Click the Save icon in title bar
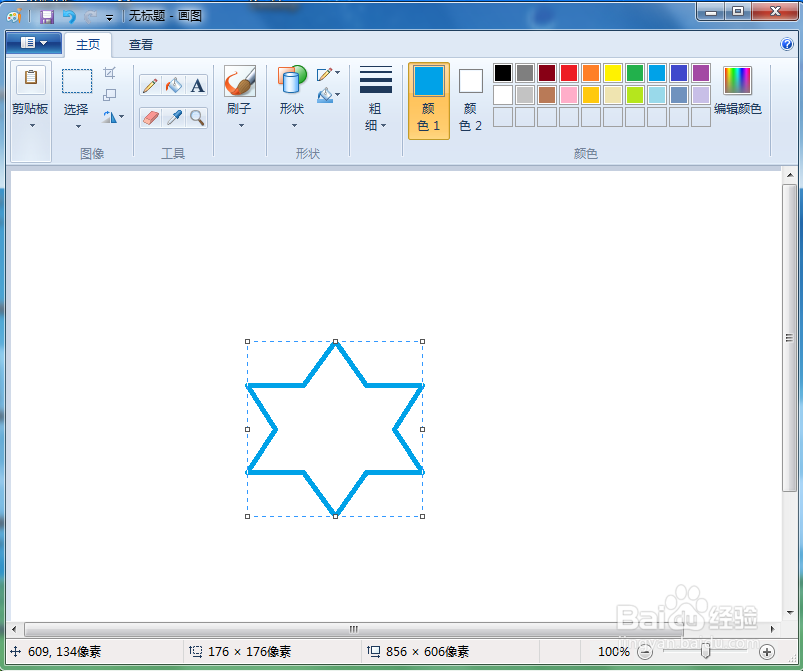Screen dimensions: 803x671 coord(47,17)
